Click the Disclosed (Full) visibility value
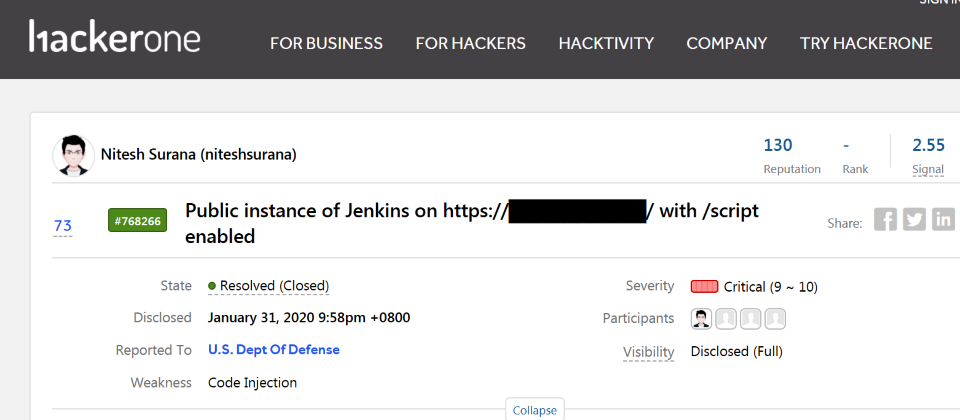The image size is (960, 420). click(737, 351)
